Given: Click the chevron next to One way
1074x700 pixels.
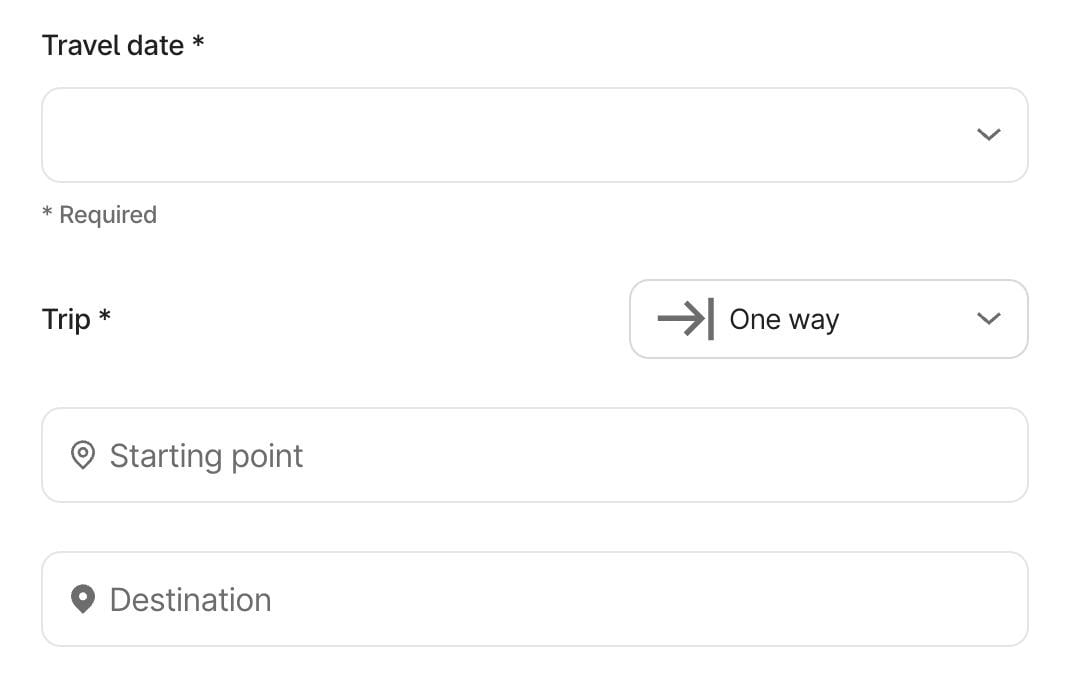Looking at the screenshot, I should 988,319.
